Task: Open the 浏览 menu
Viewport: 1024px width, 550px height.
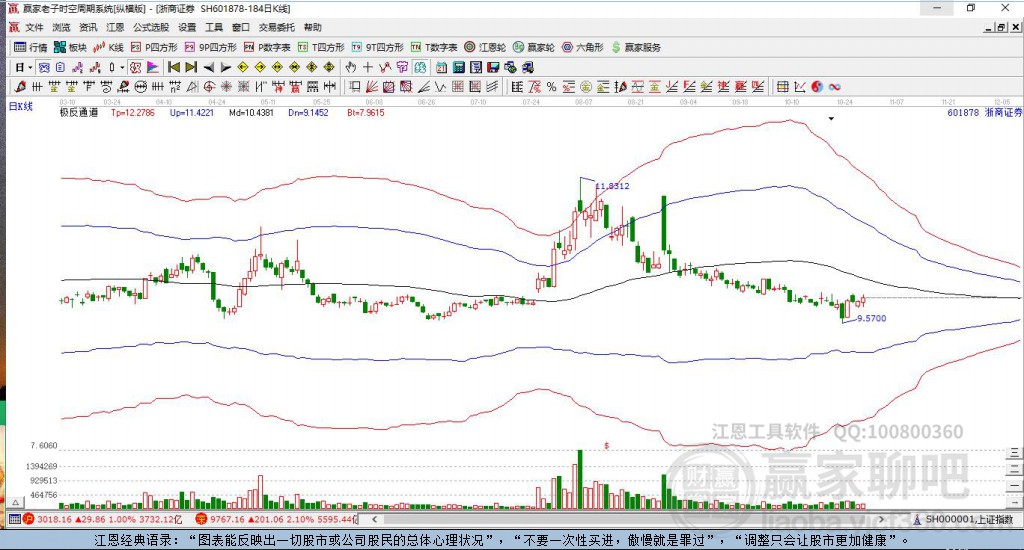Action: pos(61,27)
